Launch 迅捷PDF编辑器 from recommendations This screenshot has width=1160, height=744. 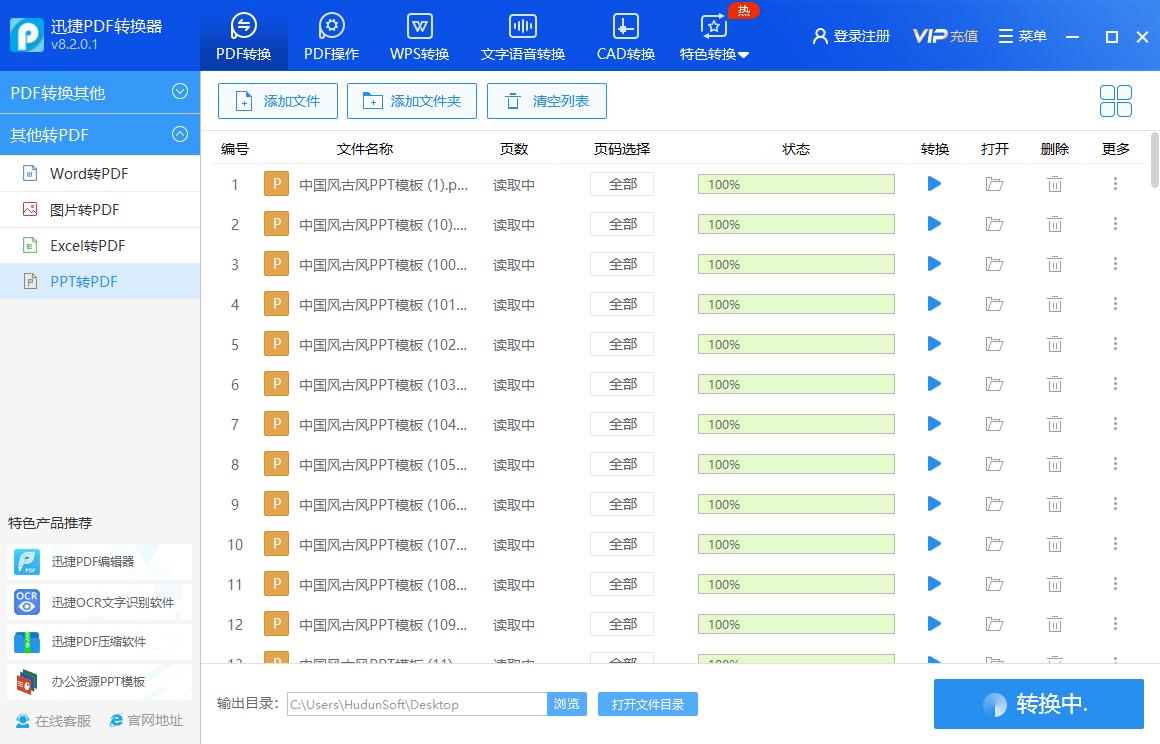tap(95, 562)
